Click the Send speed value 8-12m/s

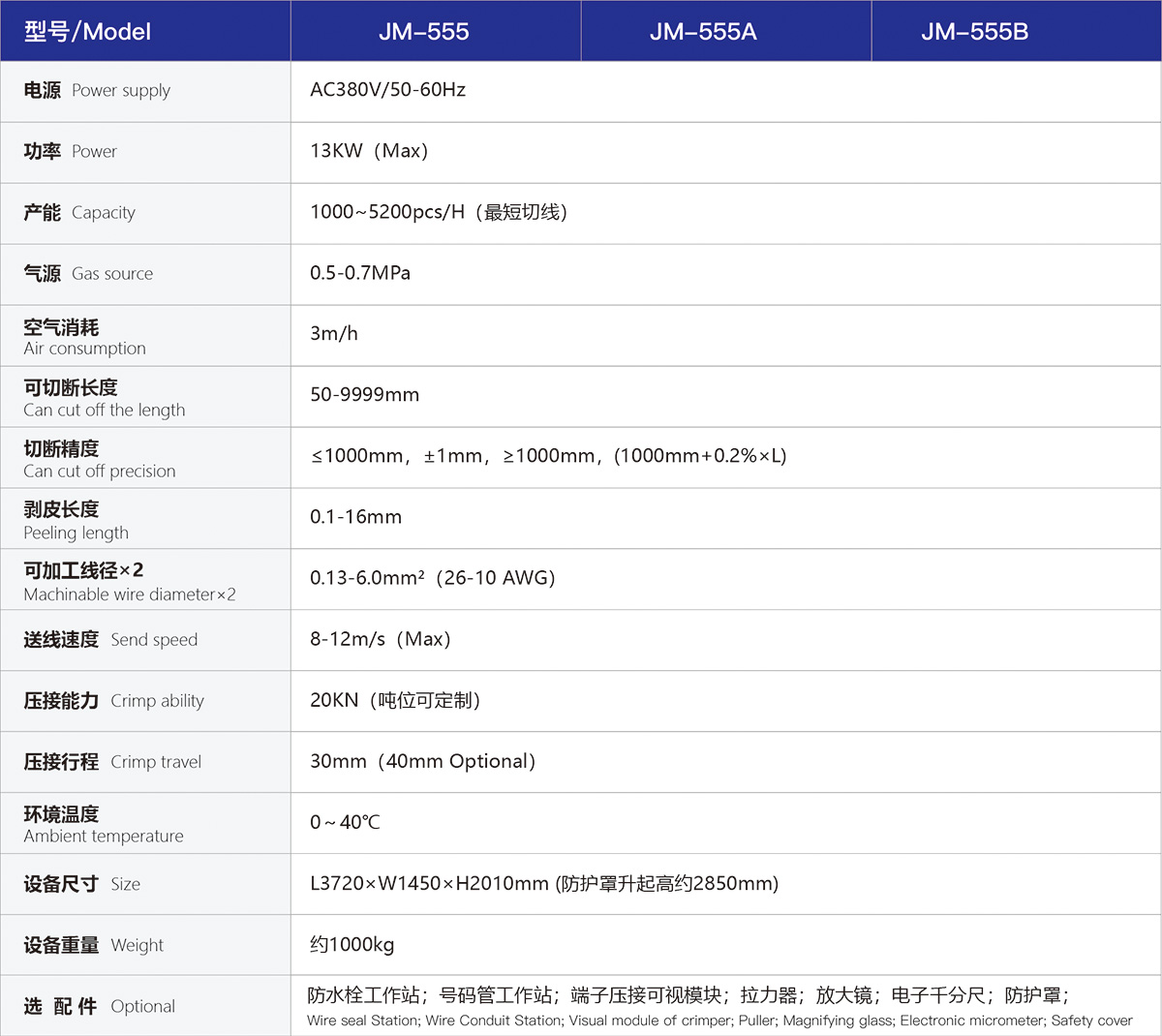(x=380, y=639)
